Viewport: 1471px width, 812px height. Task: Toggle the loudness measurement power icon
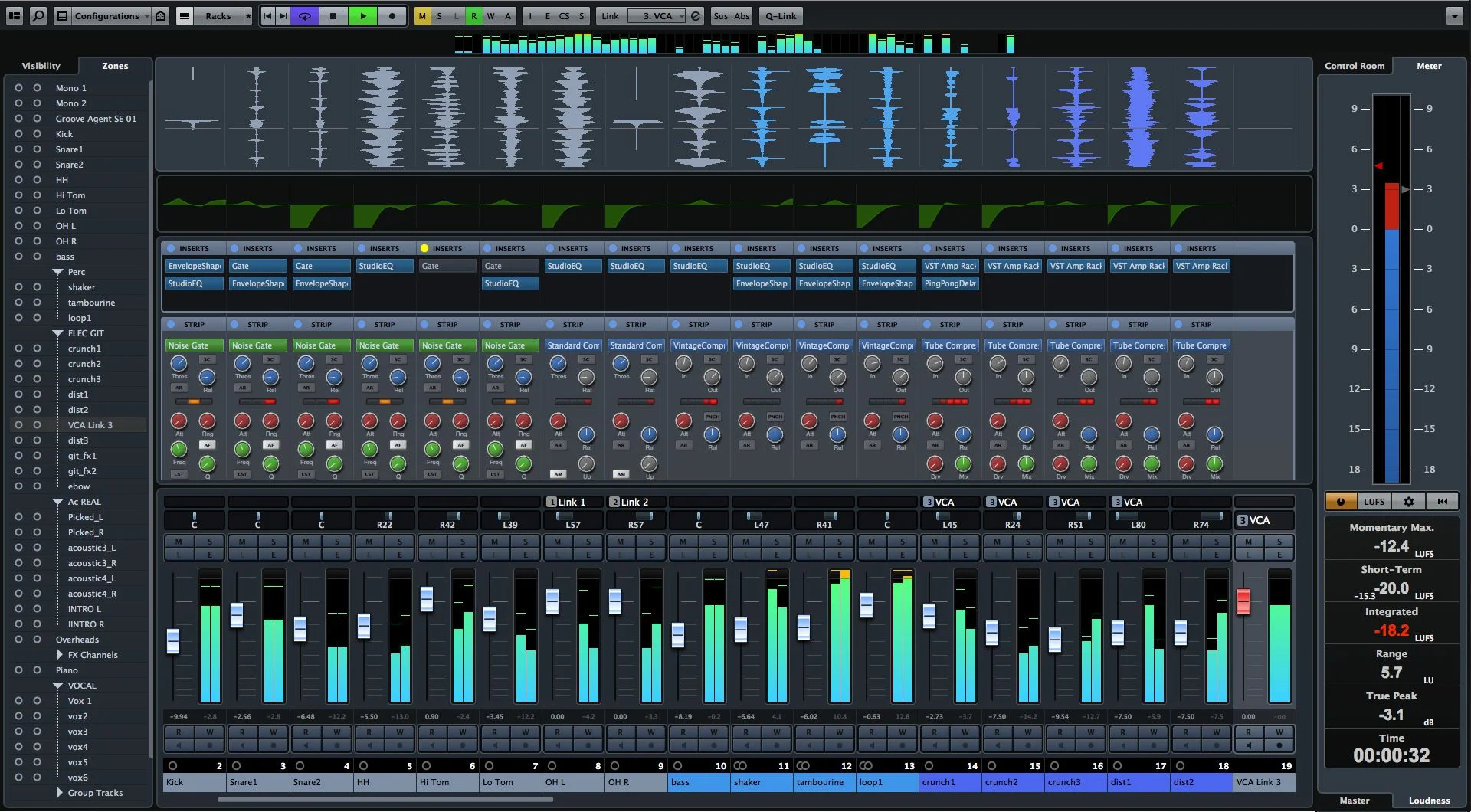pos(1340,502)
